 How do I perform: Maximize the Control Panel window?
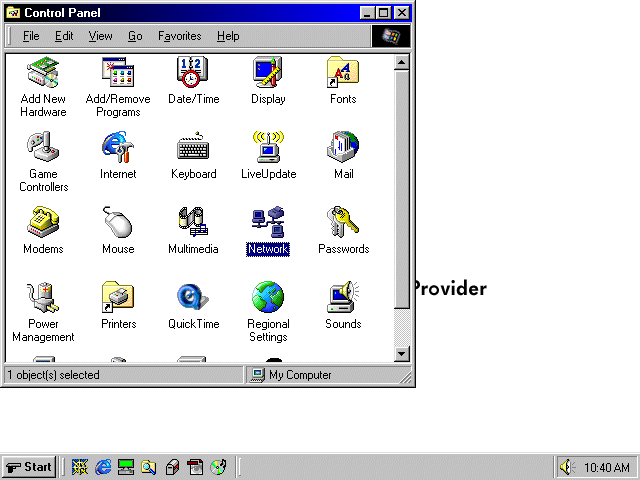pyautogui.click(x=383, y=13)
